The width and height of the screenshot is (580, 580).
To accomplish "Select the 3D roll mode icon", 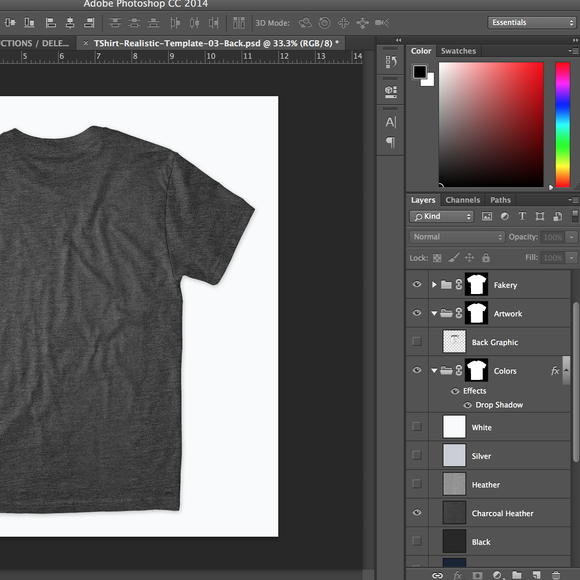I will pos(324,23).
